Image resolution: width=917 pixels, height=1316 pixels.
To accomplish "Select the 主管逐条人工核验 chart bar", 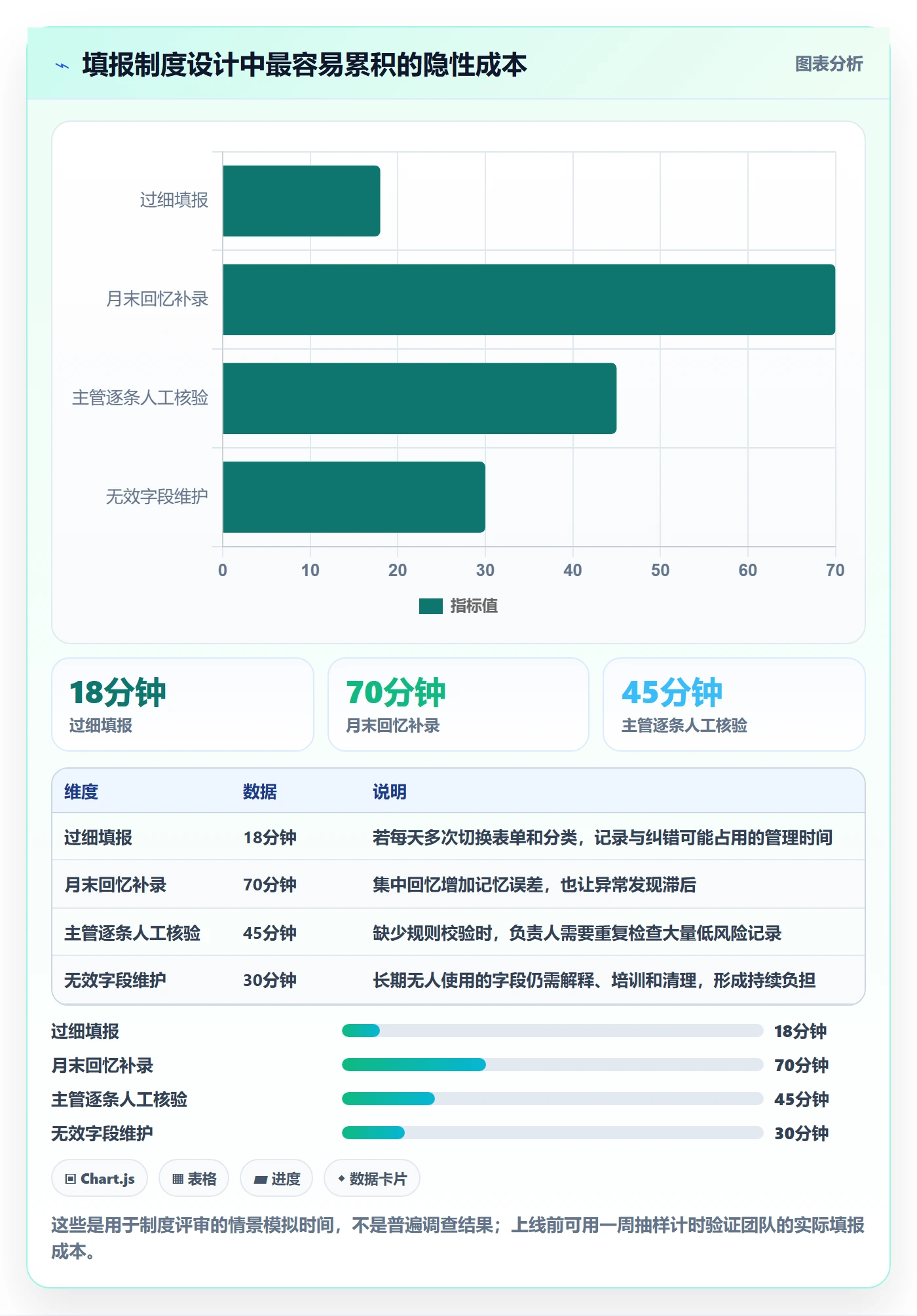I will (x=419, y=398).
